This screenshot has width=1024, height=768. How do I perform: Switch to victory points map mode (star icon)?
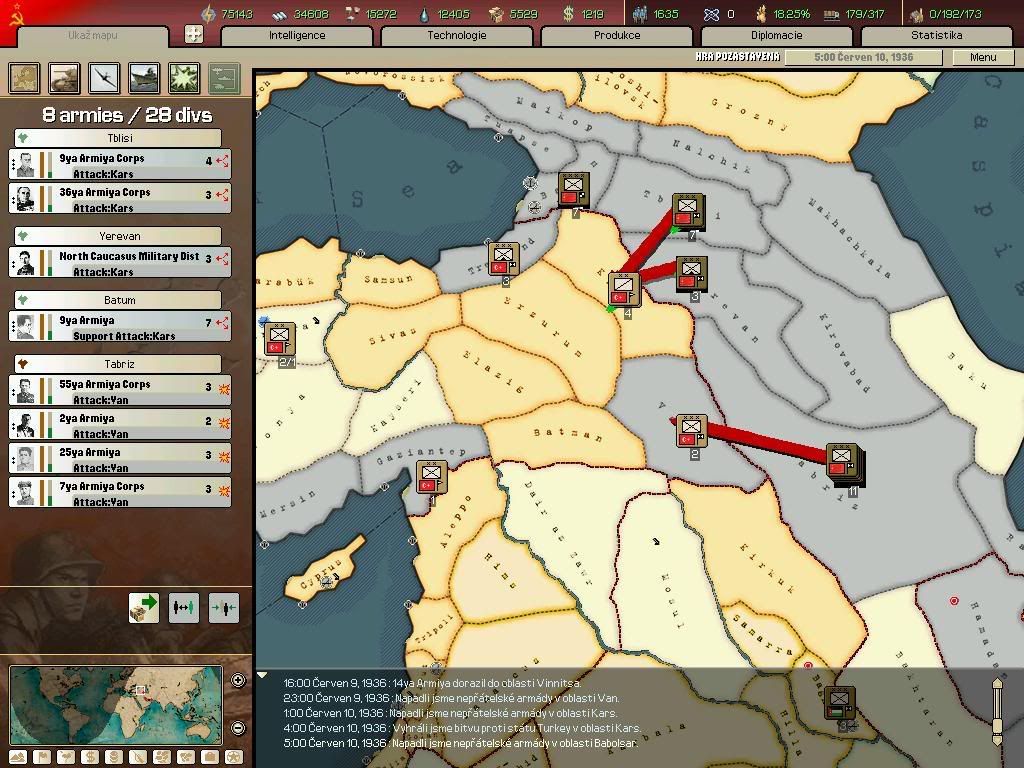(233, 758)
